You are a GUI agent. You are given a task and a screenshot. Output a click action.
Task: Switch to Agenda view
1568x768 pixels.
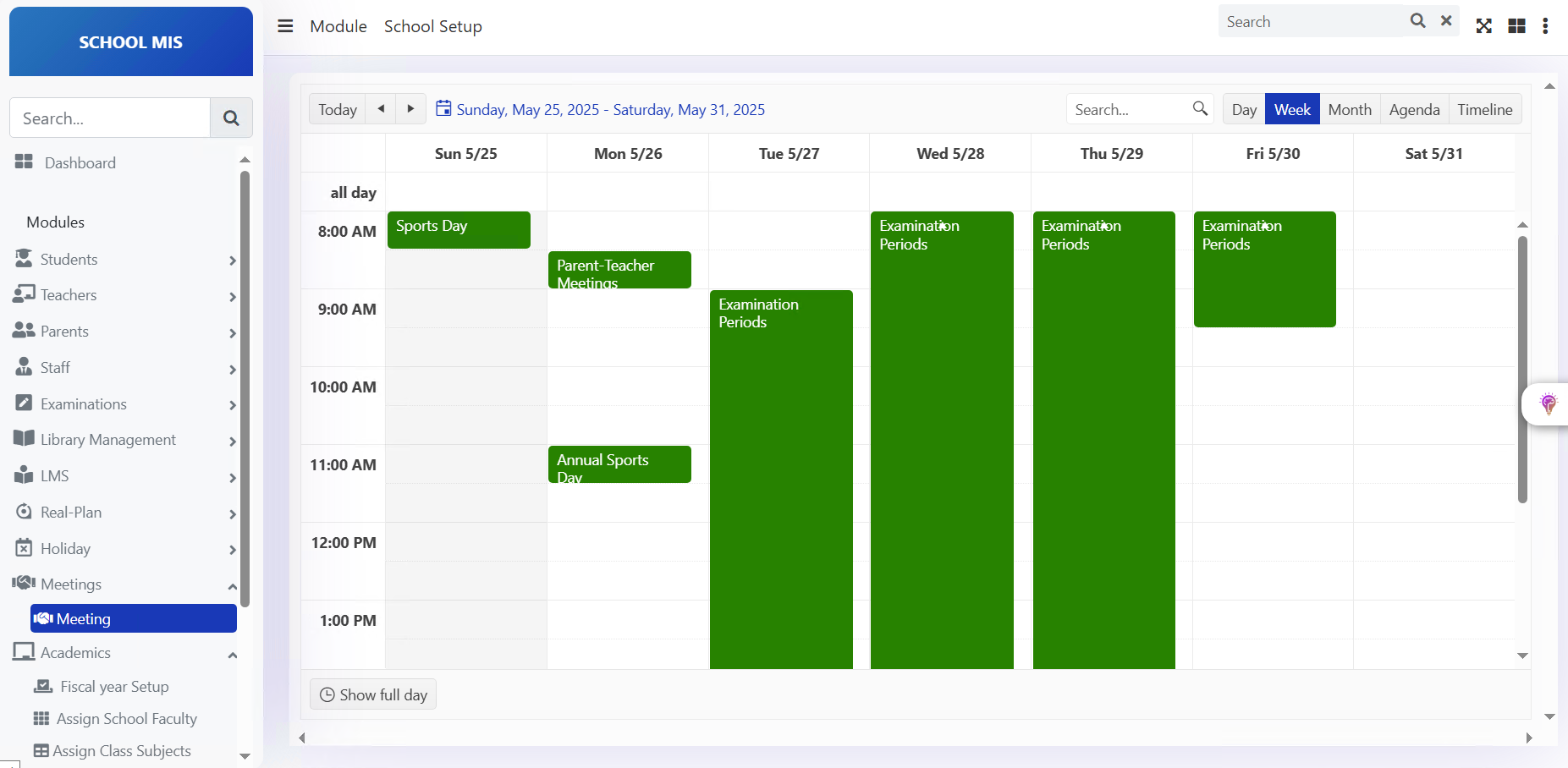[1414, 110]
